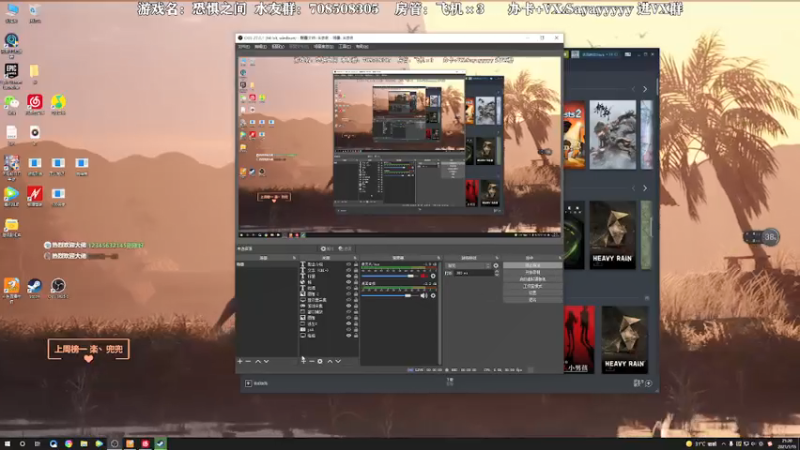Toggle visibility eye of the topmost source

pyautogui.click(x=349, y=264)
